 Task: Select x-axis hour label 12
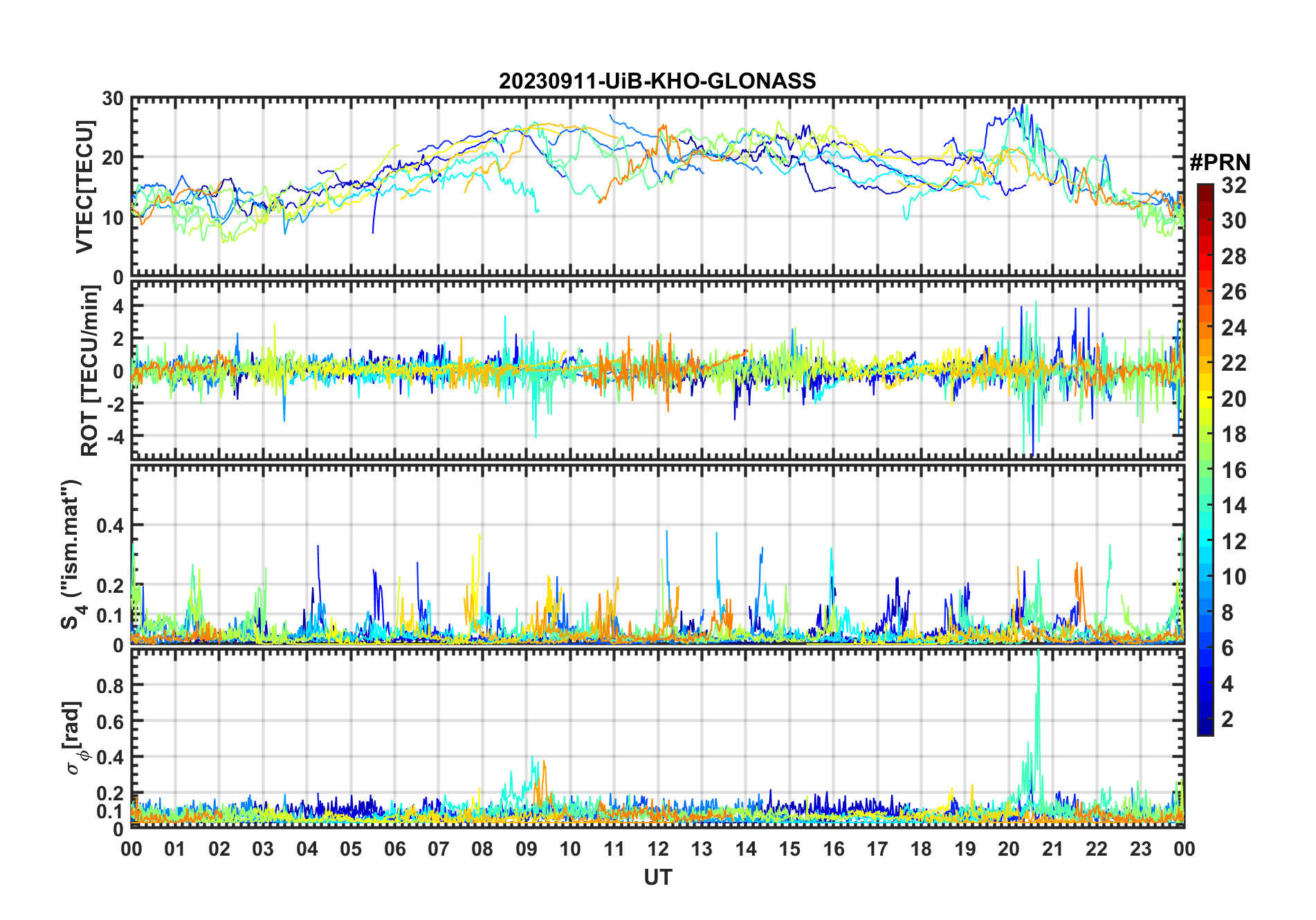[658, 849]
